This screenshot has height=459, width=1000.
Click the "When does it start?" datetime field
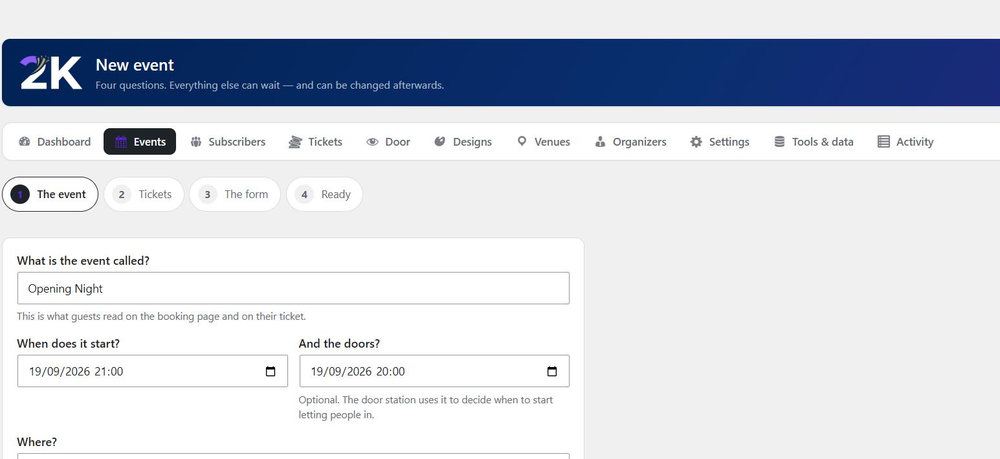click(152, 371)
